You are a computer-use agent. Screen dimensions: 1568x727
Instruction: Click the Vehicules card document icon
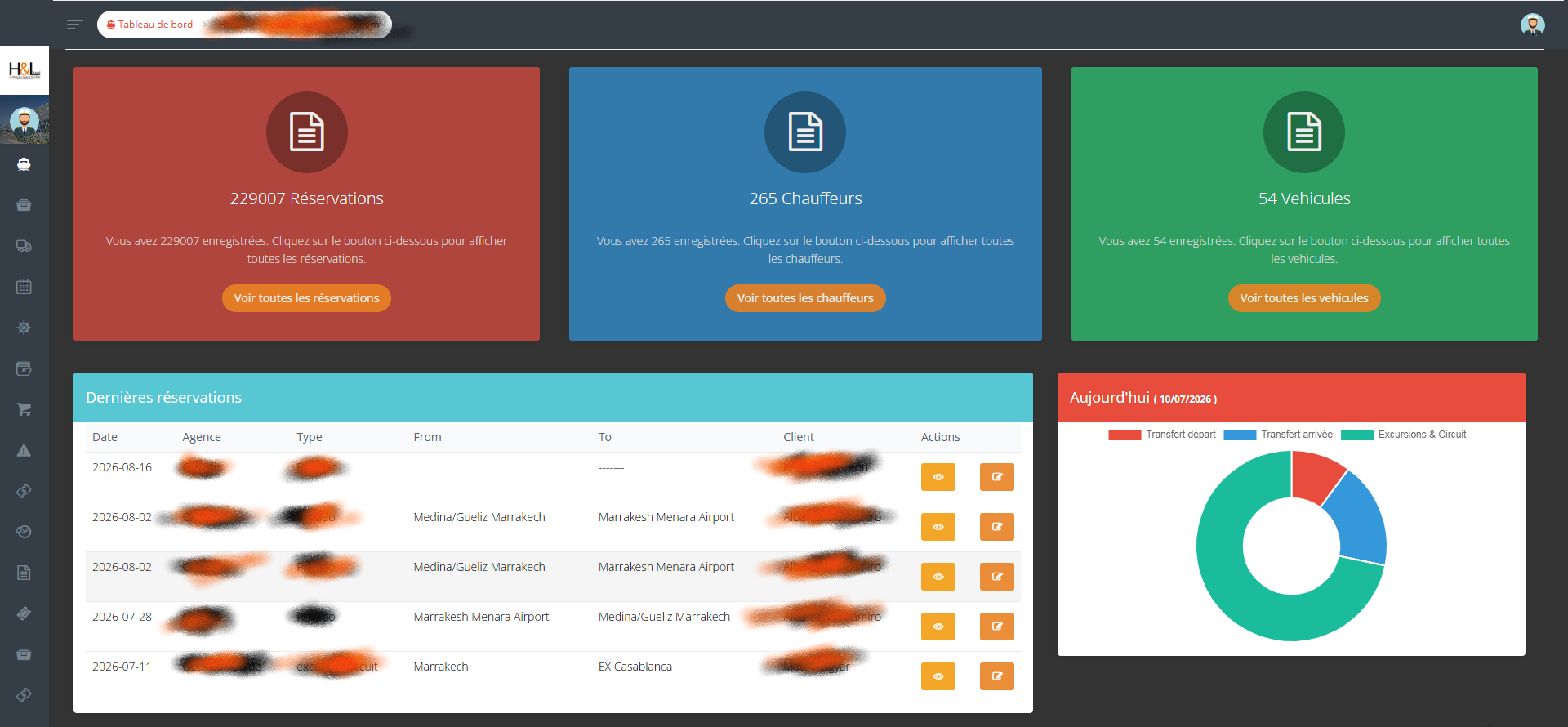pyautogui.click(x=1304, y=132)
